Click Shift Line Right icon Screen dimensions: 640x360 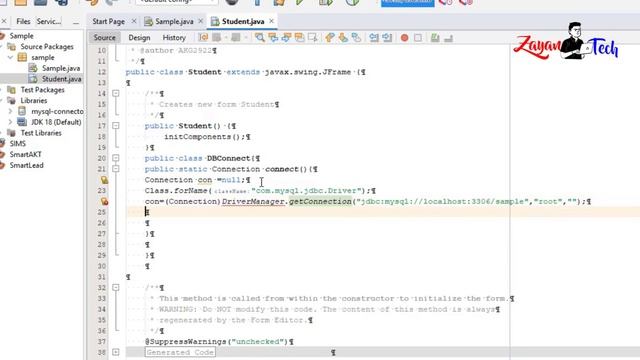(387, 38)
